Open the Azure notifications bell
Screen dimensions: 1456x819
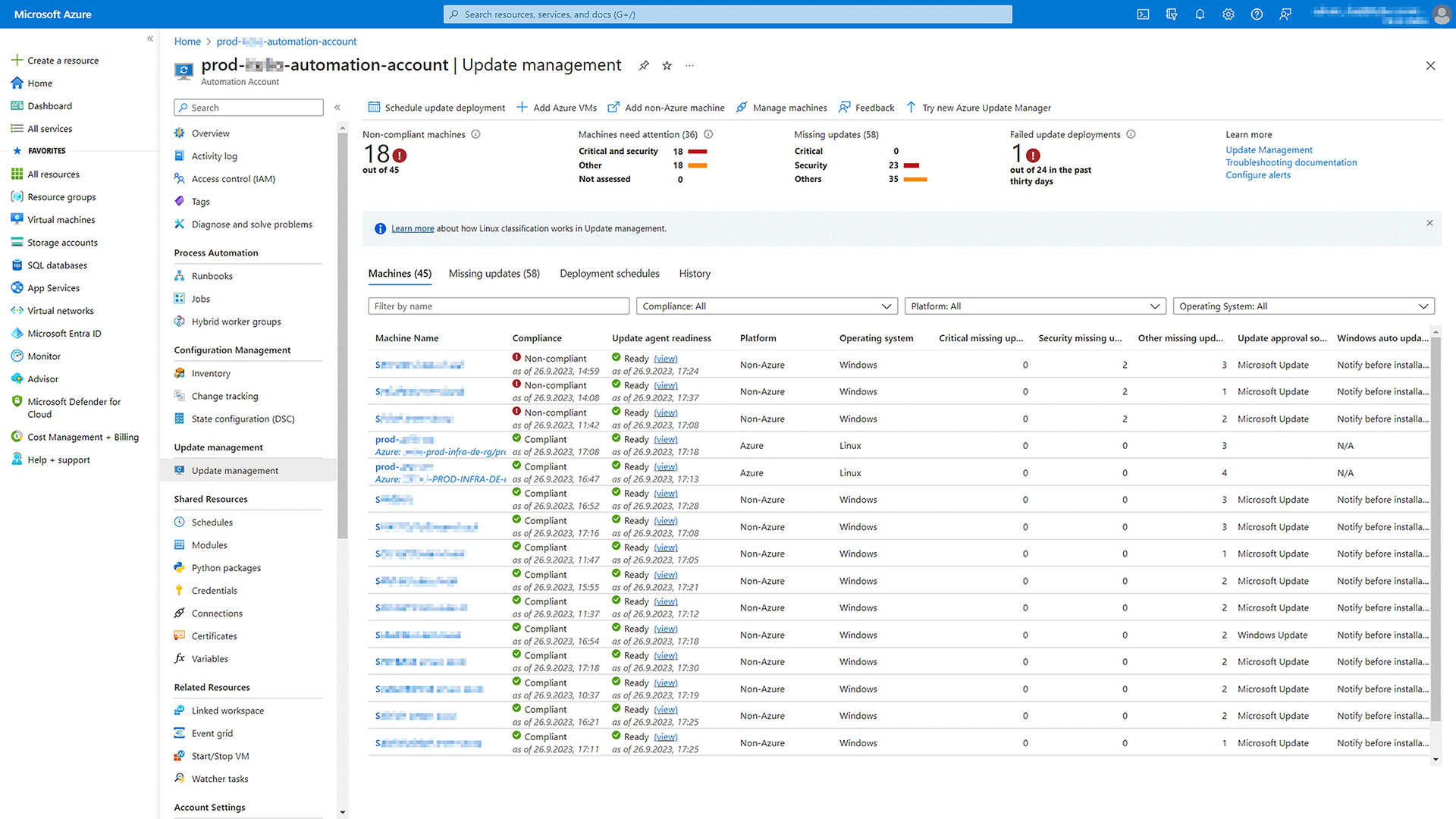1200,14
